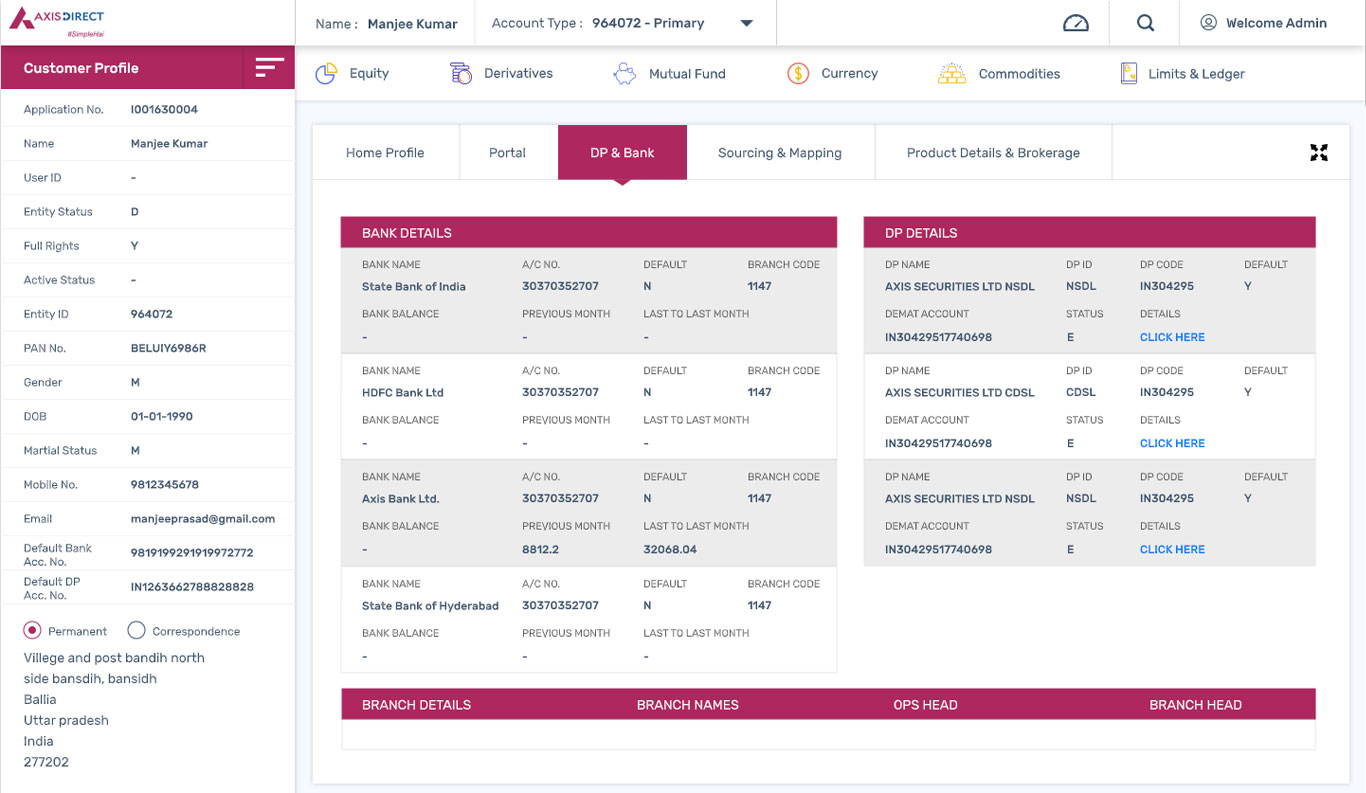1366x793 pixels.
Task: Open the Commodities gold bars icon
Action: (x=952, y=73)
